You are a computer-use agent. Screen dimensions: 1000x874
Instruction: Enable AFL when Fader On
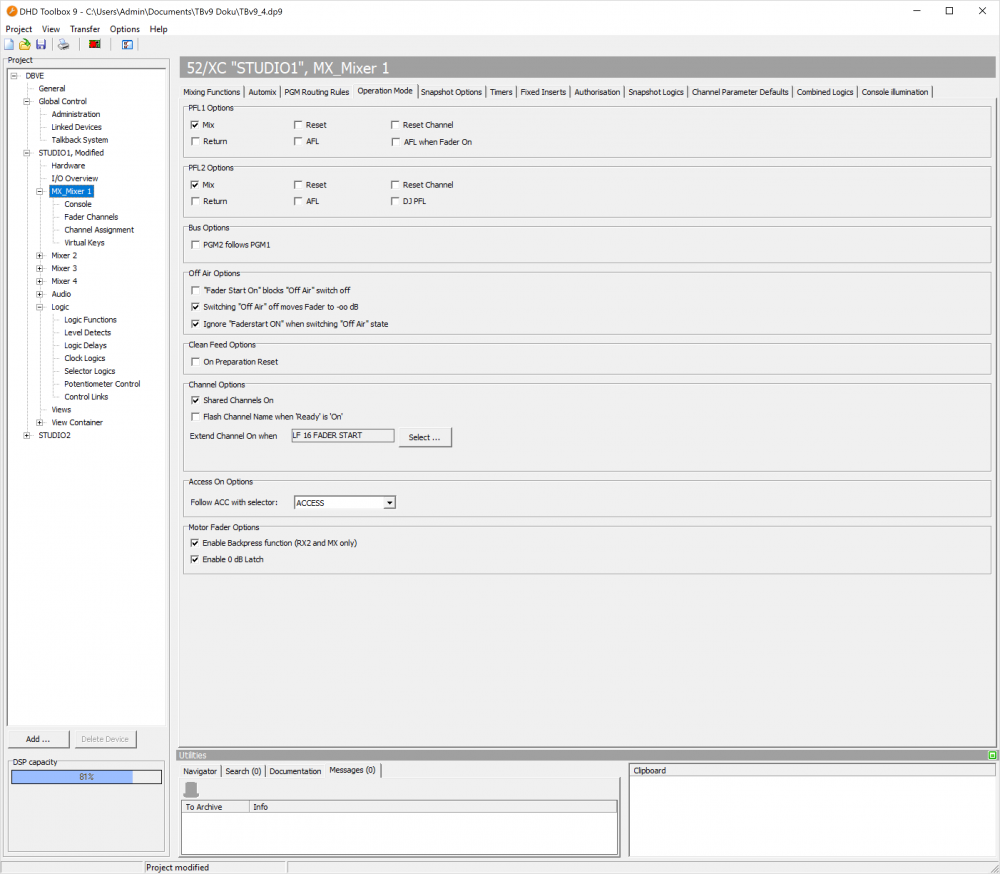395,141
